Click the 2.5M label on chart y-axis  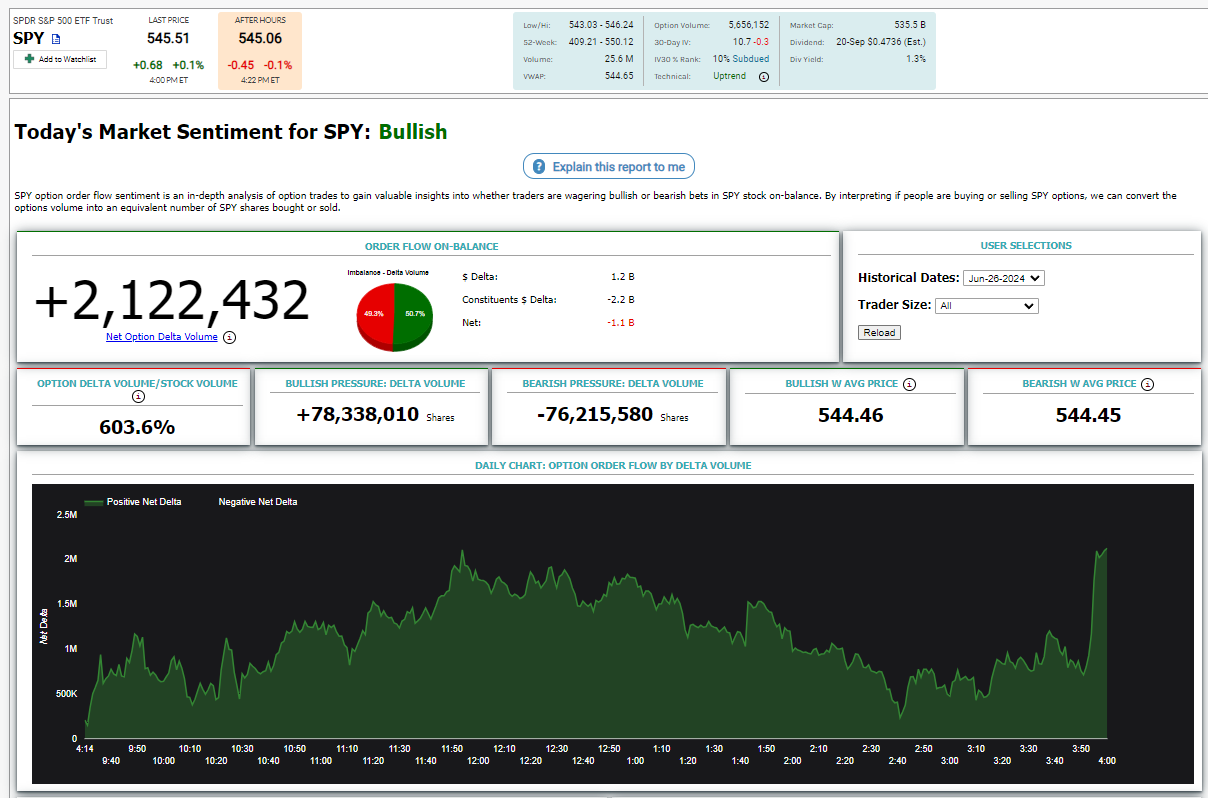[67, 514]
